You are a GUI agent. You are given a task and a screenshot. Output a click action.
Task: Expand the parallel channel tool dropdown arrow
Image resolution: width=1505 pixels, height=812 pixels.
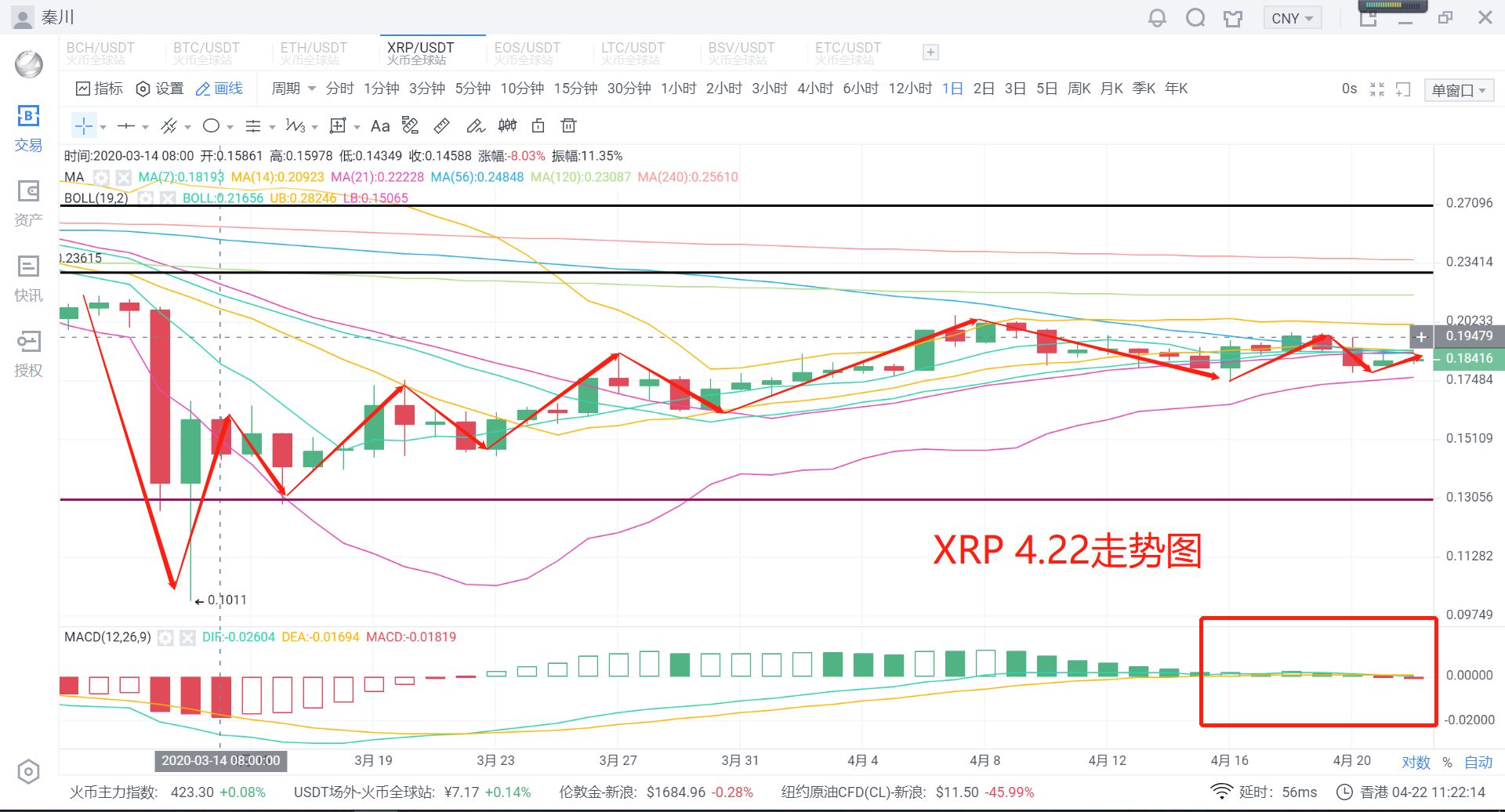tap(187, 127)
